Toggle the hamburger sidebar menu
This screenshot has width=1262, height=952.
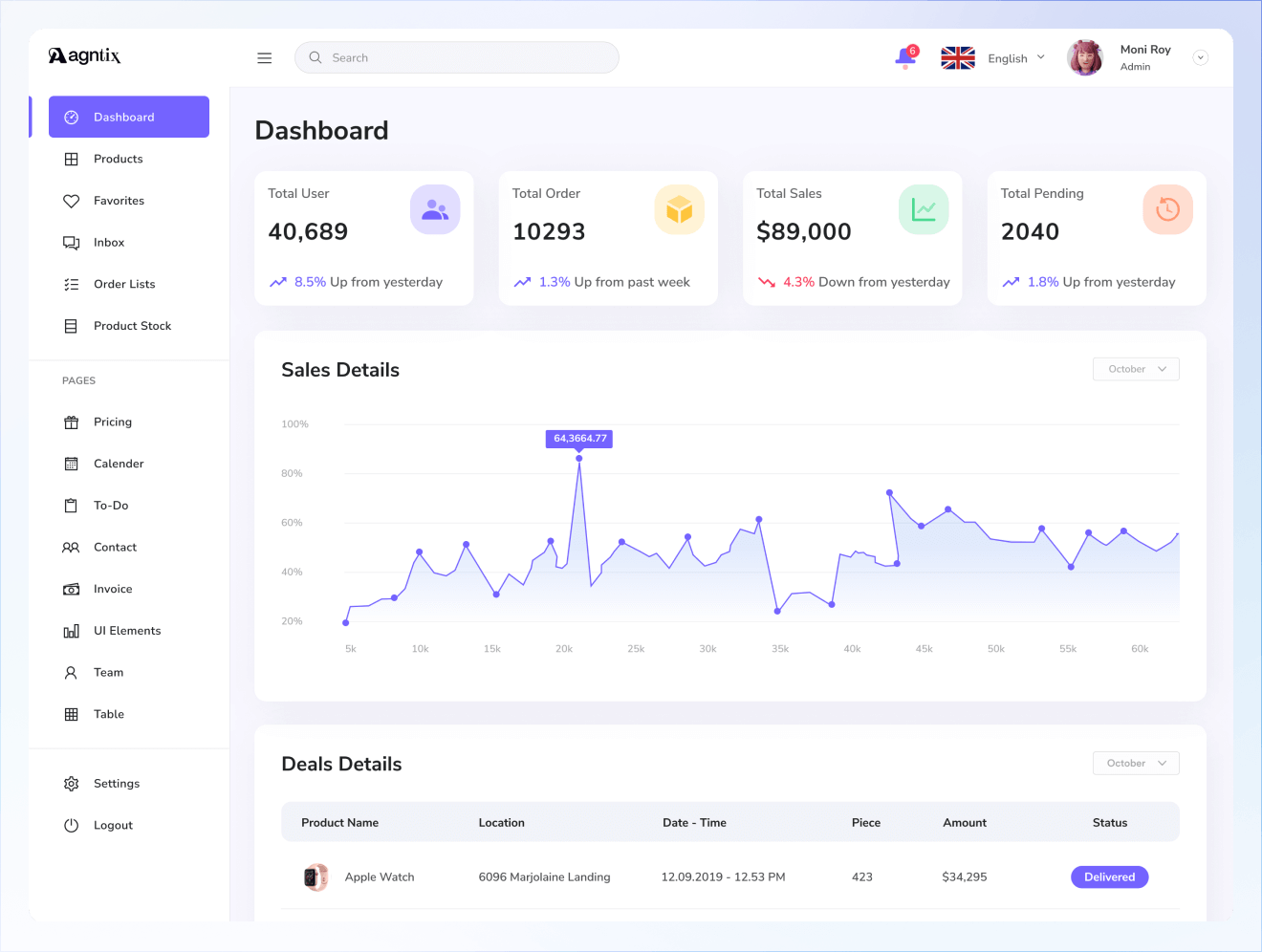[x=265, y=58]
